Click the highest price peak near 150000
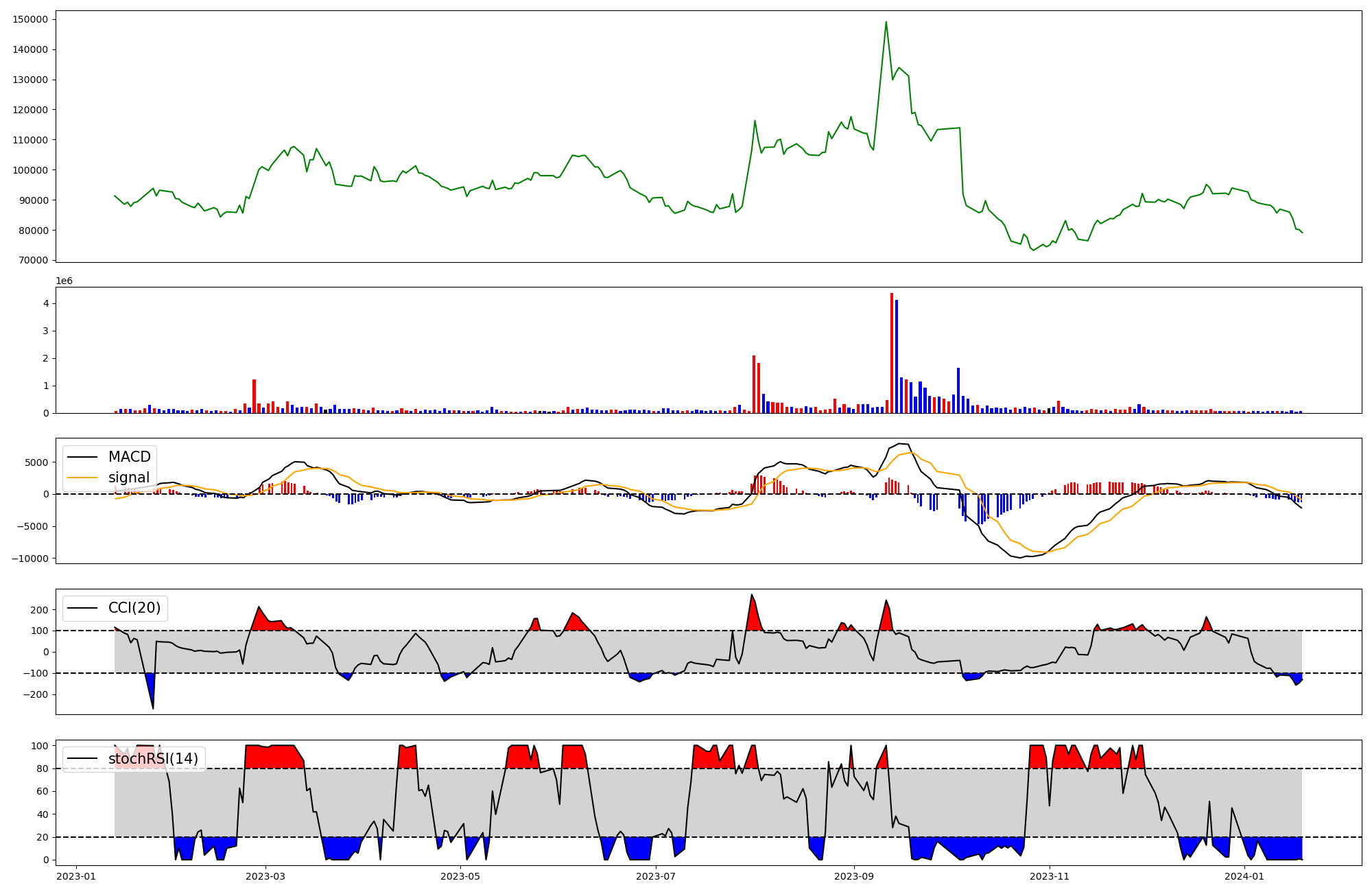Viewport: 1372px width, 892px height. 886,22
